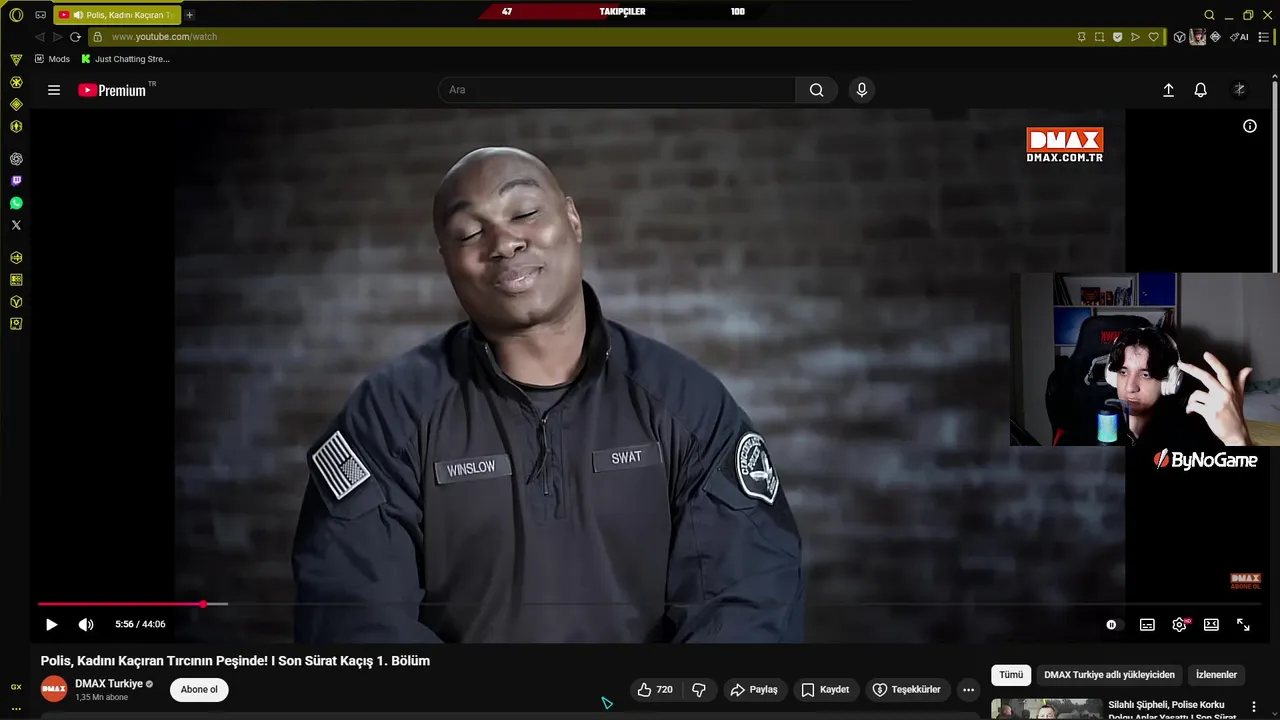Select the 'İzlenenler' filter chip
Screen dimensions: 1280x720
click(x=1217, y=675)
